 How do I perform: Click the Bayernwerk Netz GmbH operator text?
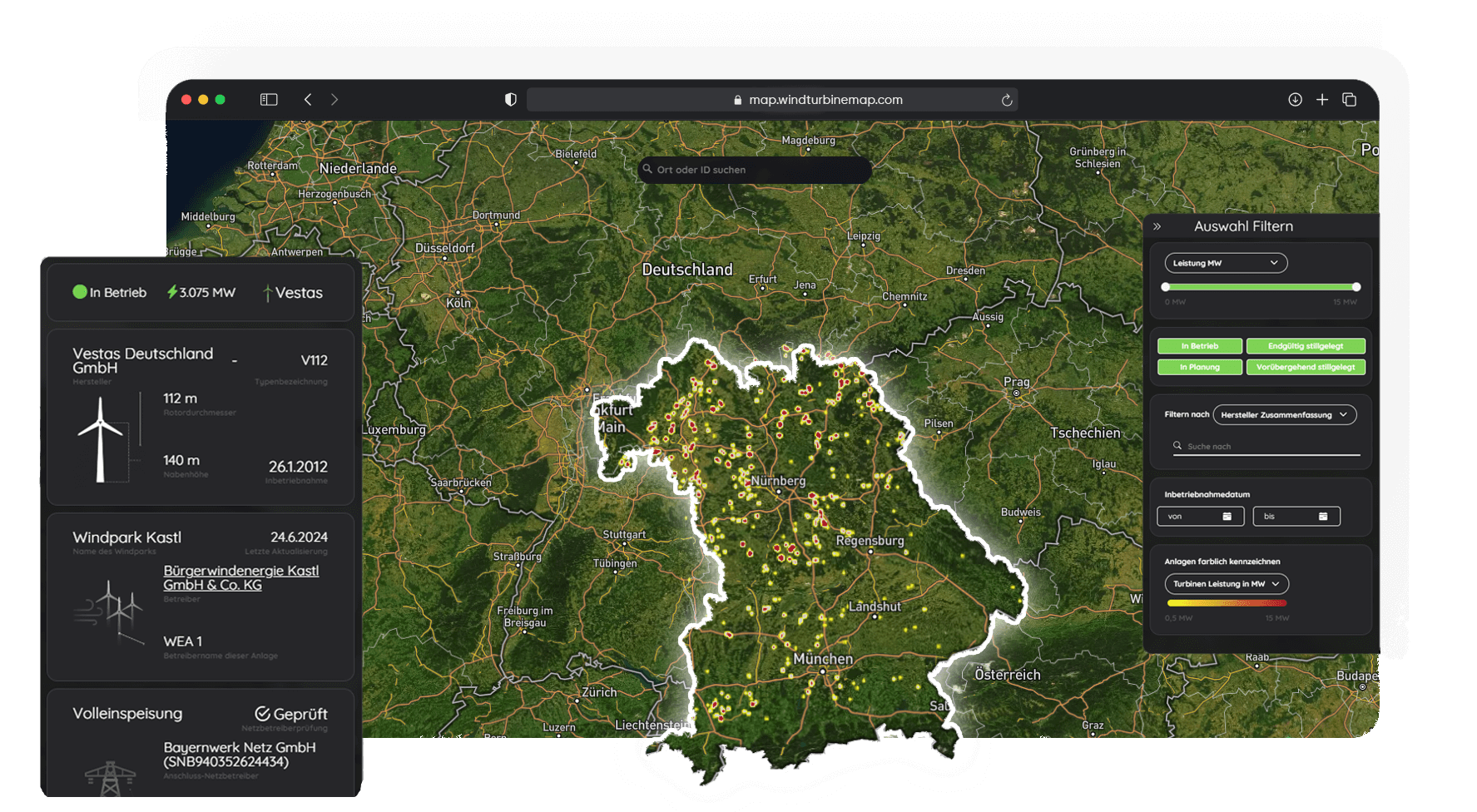[x=239, y=755]
